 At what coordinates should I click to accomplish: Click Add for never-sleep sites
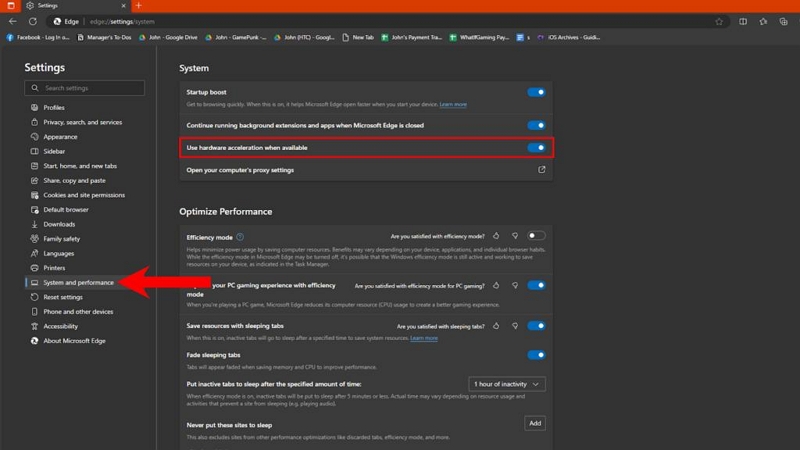tap(535, 423)
